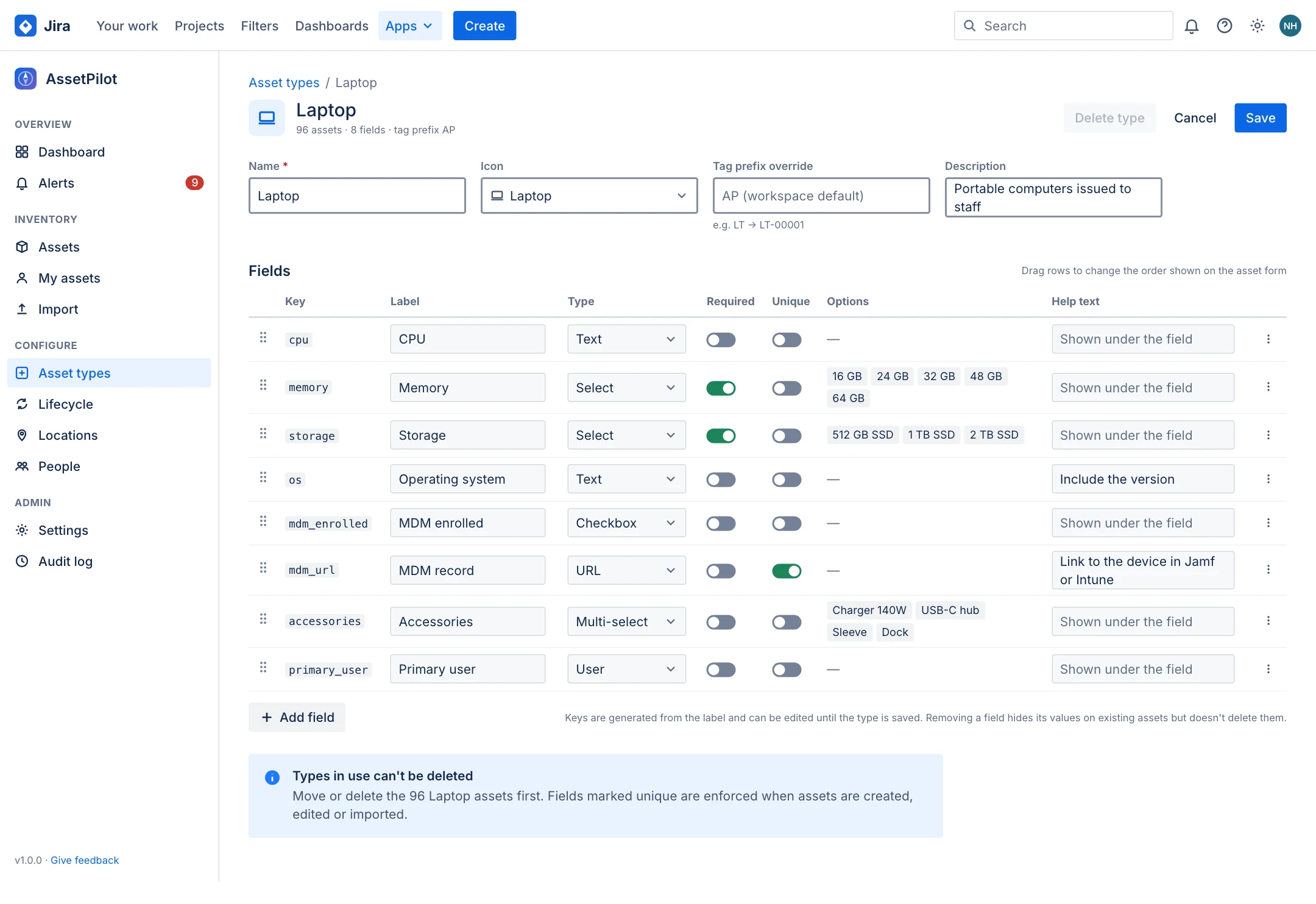Click the drag handle on the primary_user row
Screen dimensions: 1316x904
click(x=263, y=668)
